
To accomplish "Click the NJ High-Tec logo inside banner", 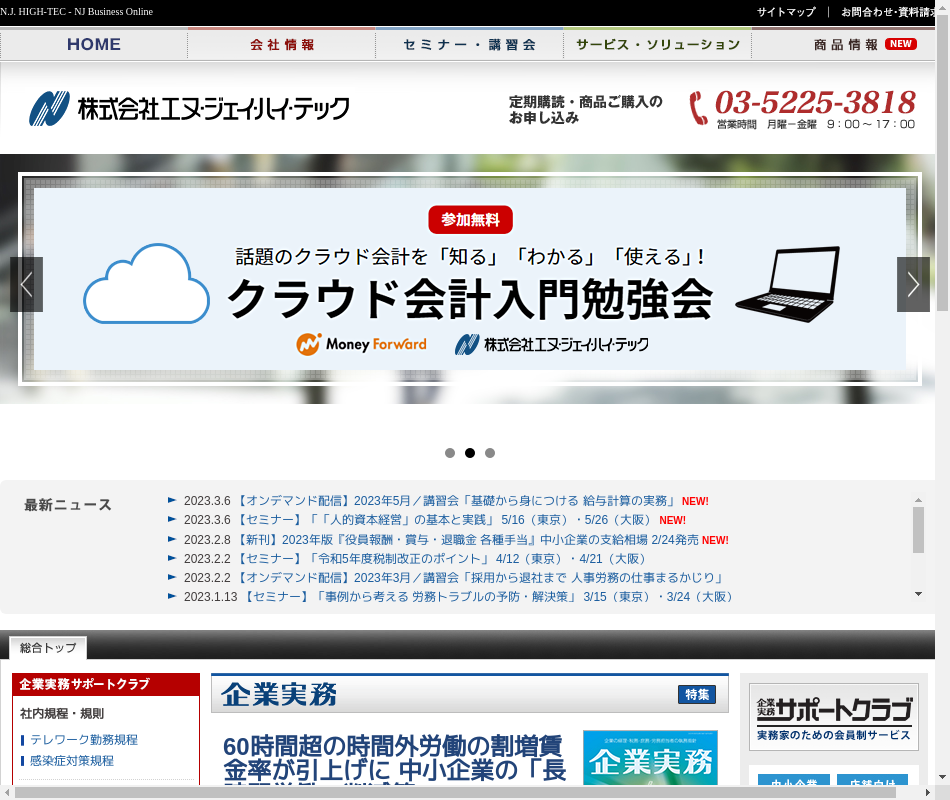I will pos(551,344).
